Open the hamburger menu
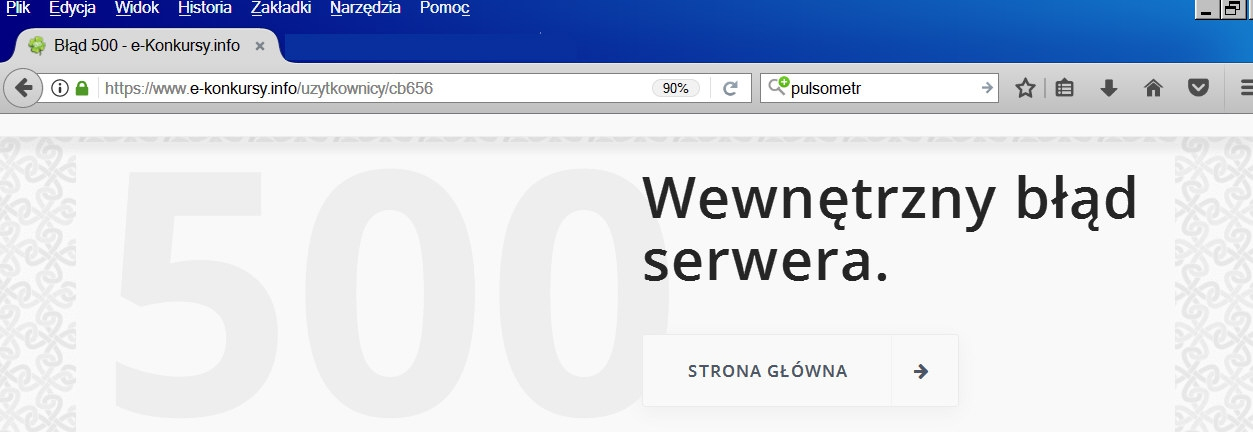The image size is (1253, 432). (x=1245, y=88)
